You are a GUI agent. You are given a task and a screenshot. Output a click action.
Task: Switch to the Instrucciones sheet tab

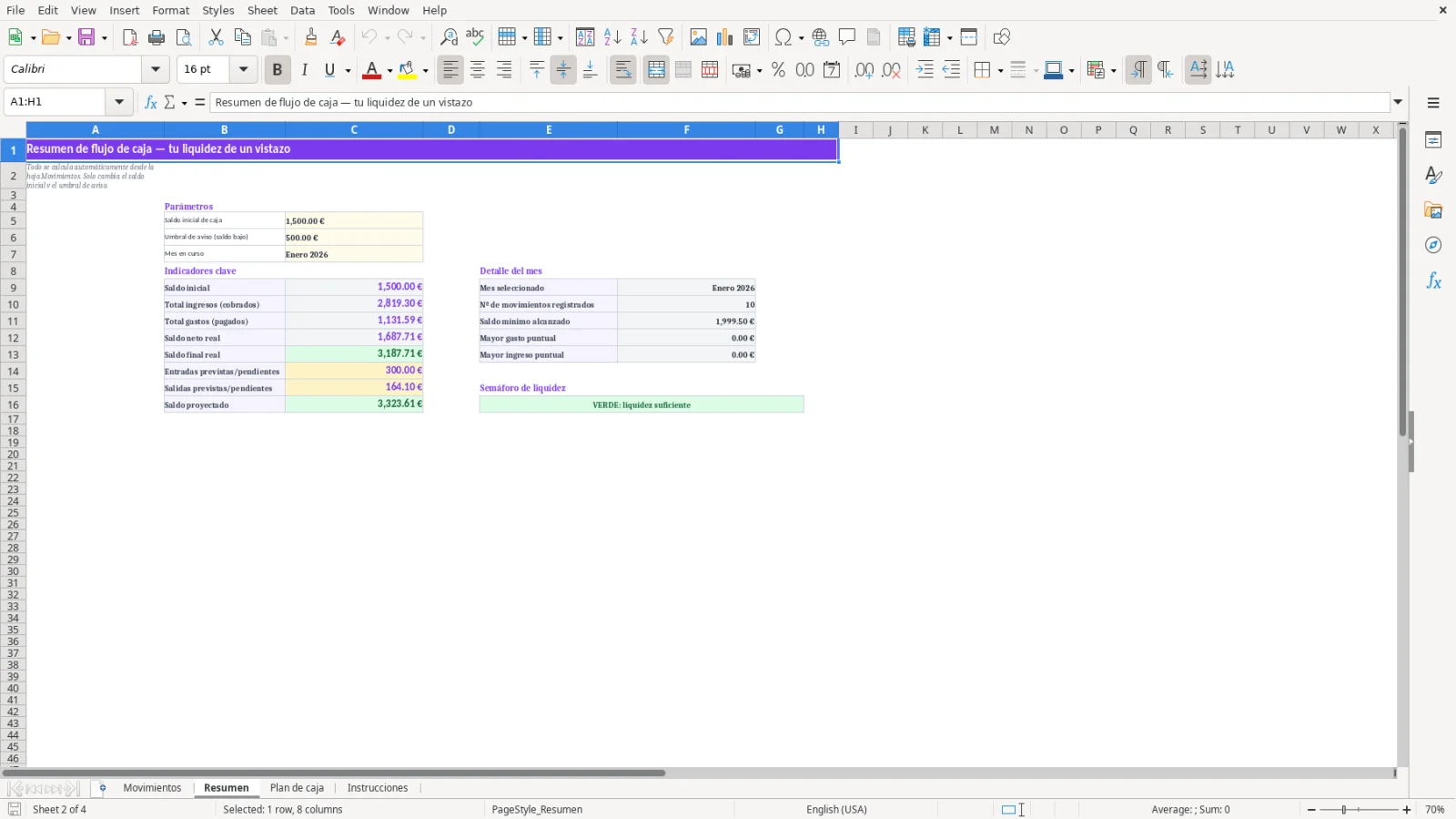378,788
